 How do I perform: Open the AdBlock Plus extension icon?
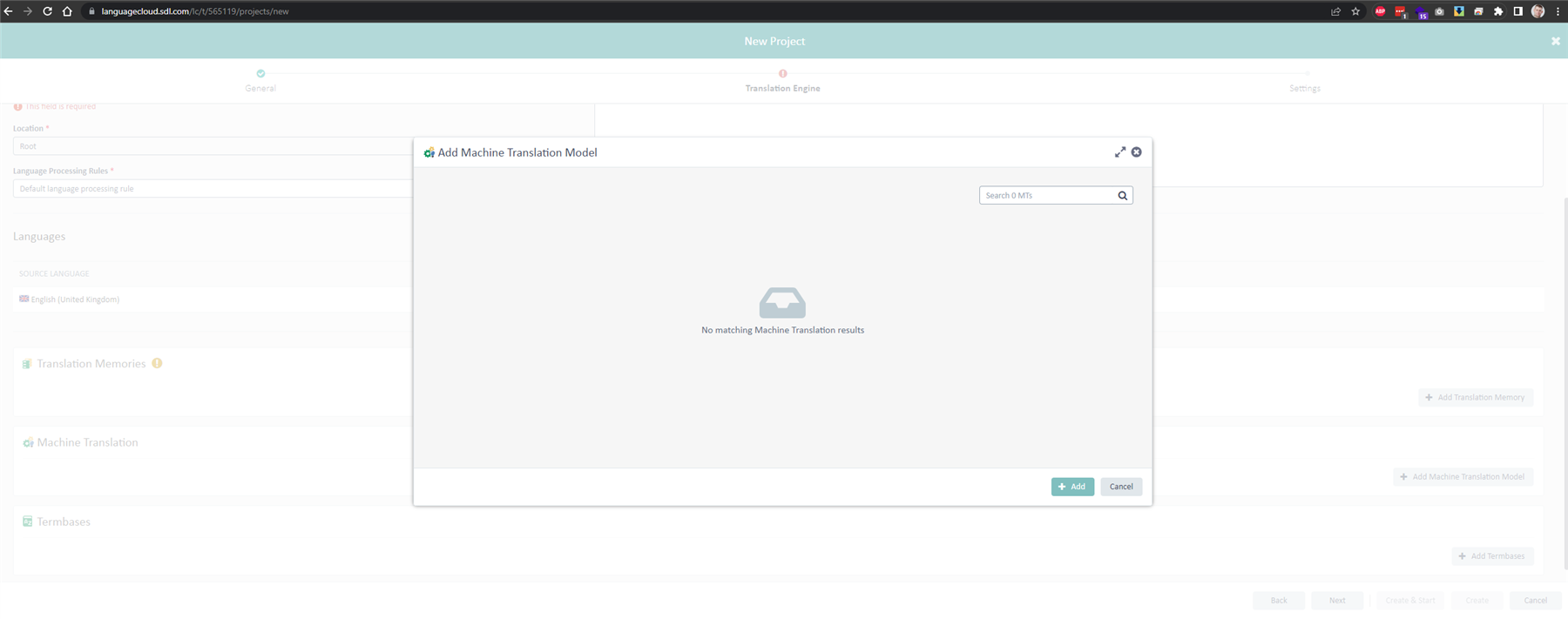1380,11
